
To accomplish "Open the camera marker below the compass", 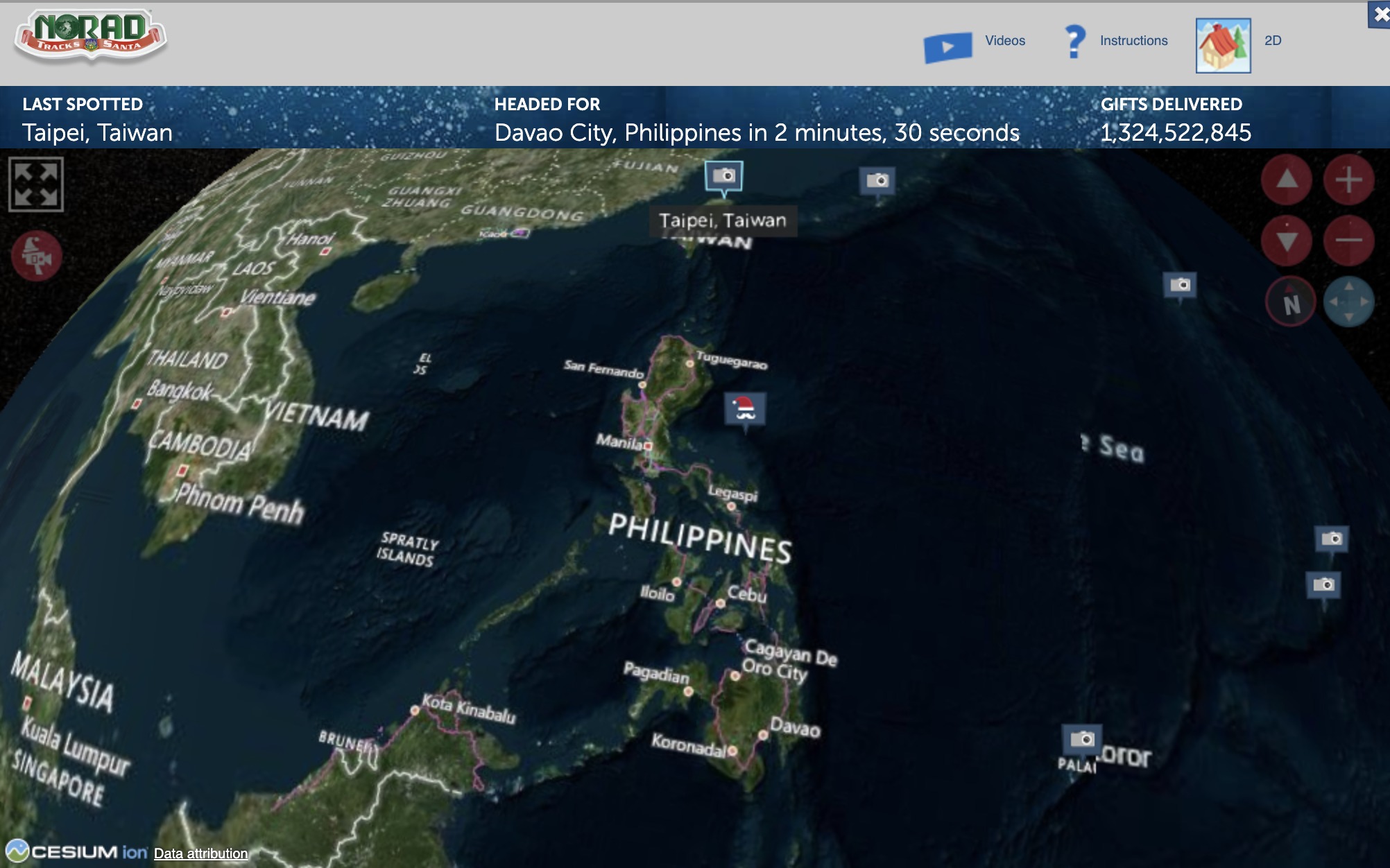I will click(x=1180, y=286).
